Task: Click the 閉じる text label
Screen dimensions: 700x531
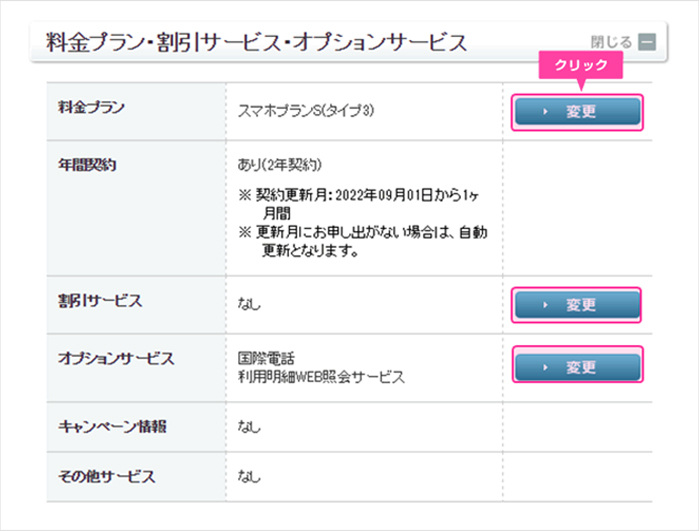Action: coord(611,43)
